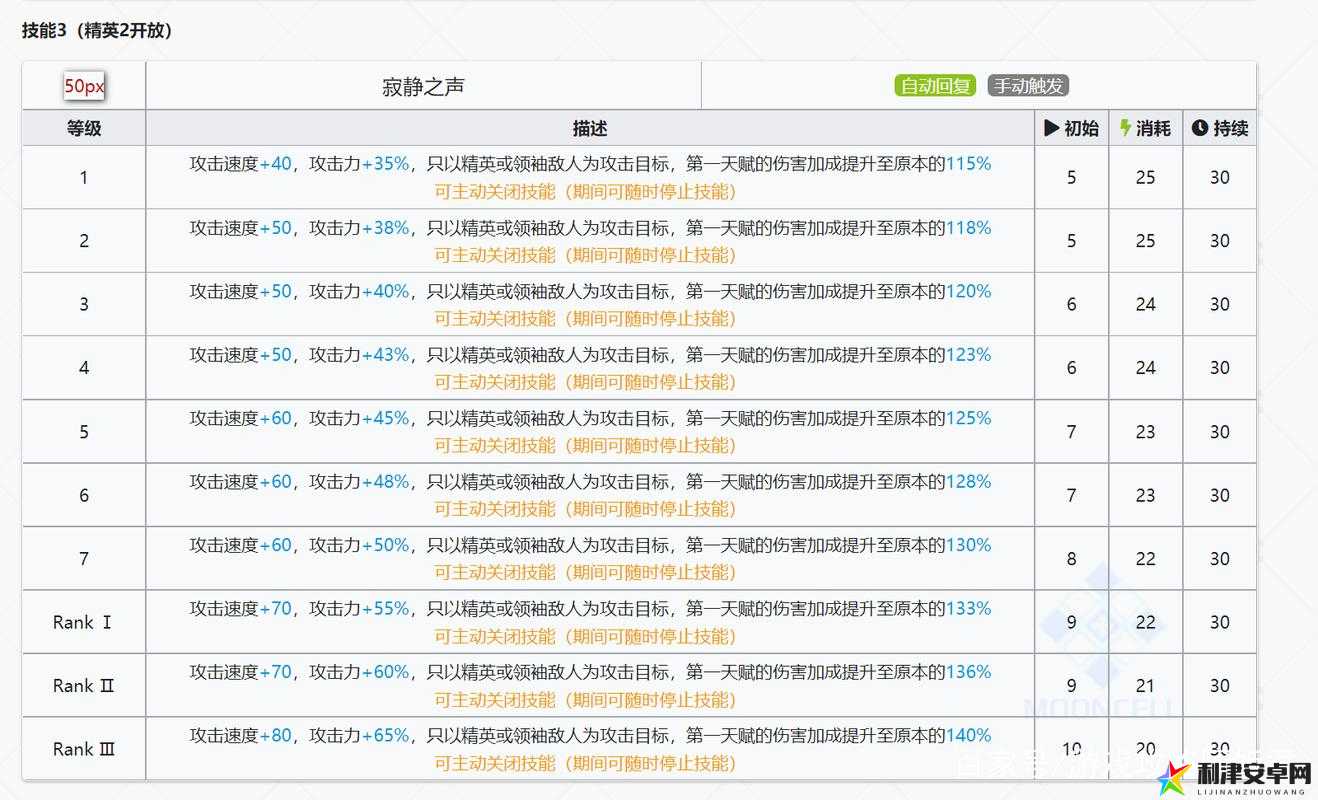The height and width of the screenshot is (800, 1318).
Task: Click the 持续 clock icon in header
Action: click(1200, 128)
